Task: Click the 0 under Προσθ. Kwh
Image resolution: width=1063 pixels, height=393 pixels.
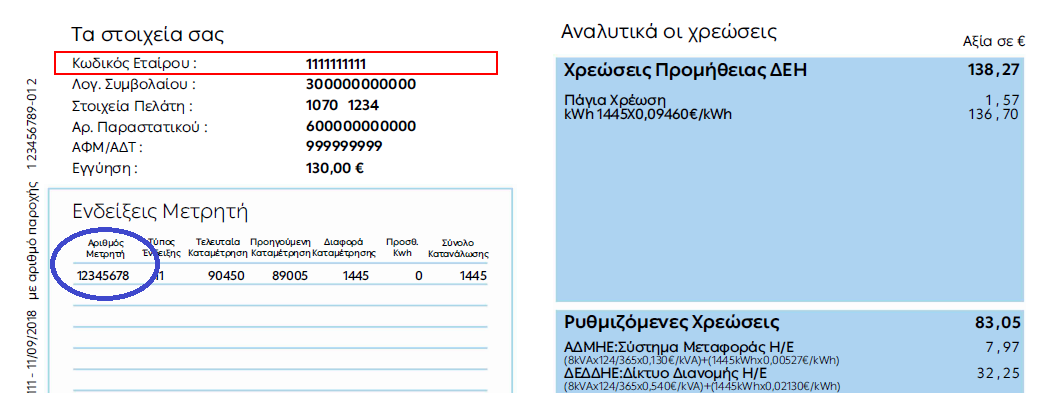Action: [418, 276]
